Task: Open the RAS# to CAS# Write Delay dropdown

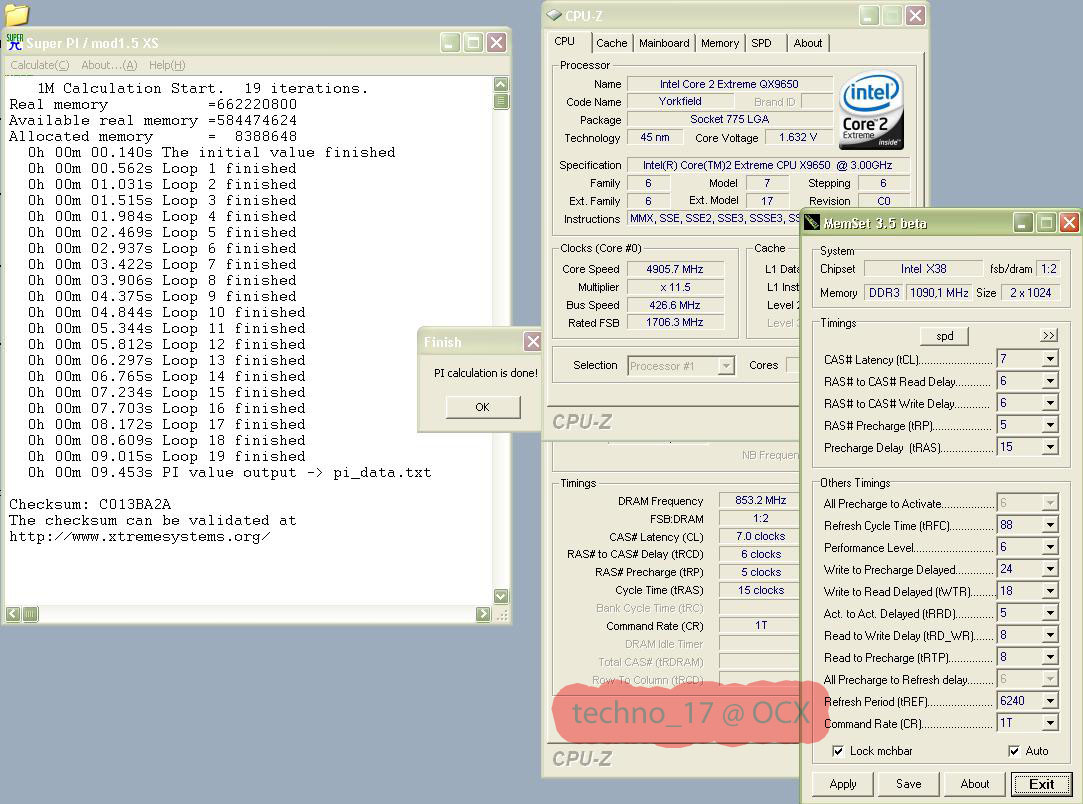Action: tap(1050, 403)
